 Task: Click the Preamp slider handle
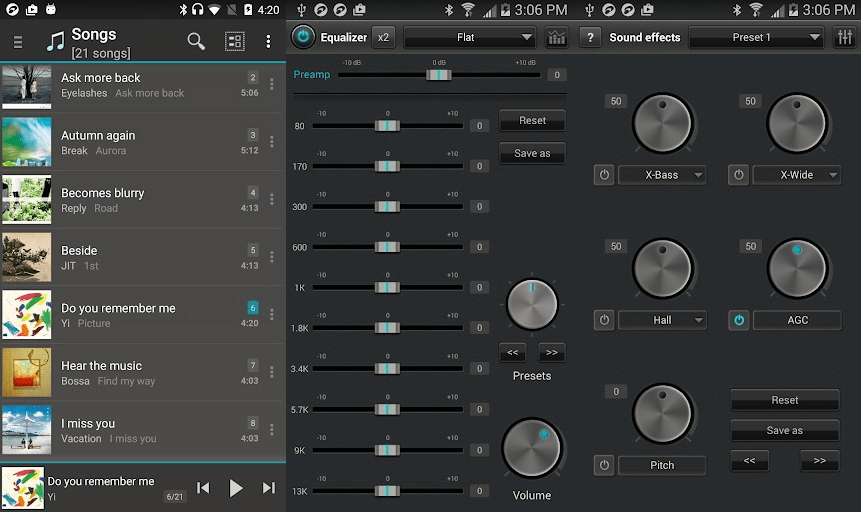[438, 75]
